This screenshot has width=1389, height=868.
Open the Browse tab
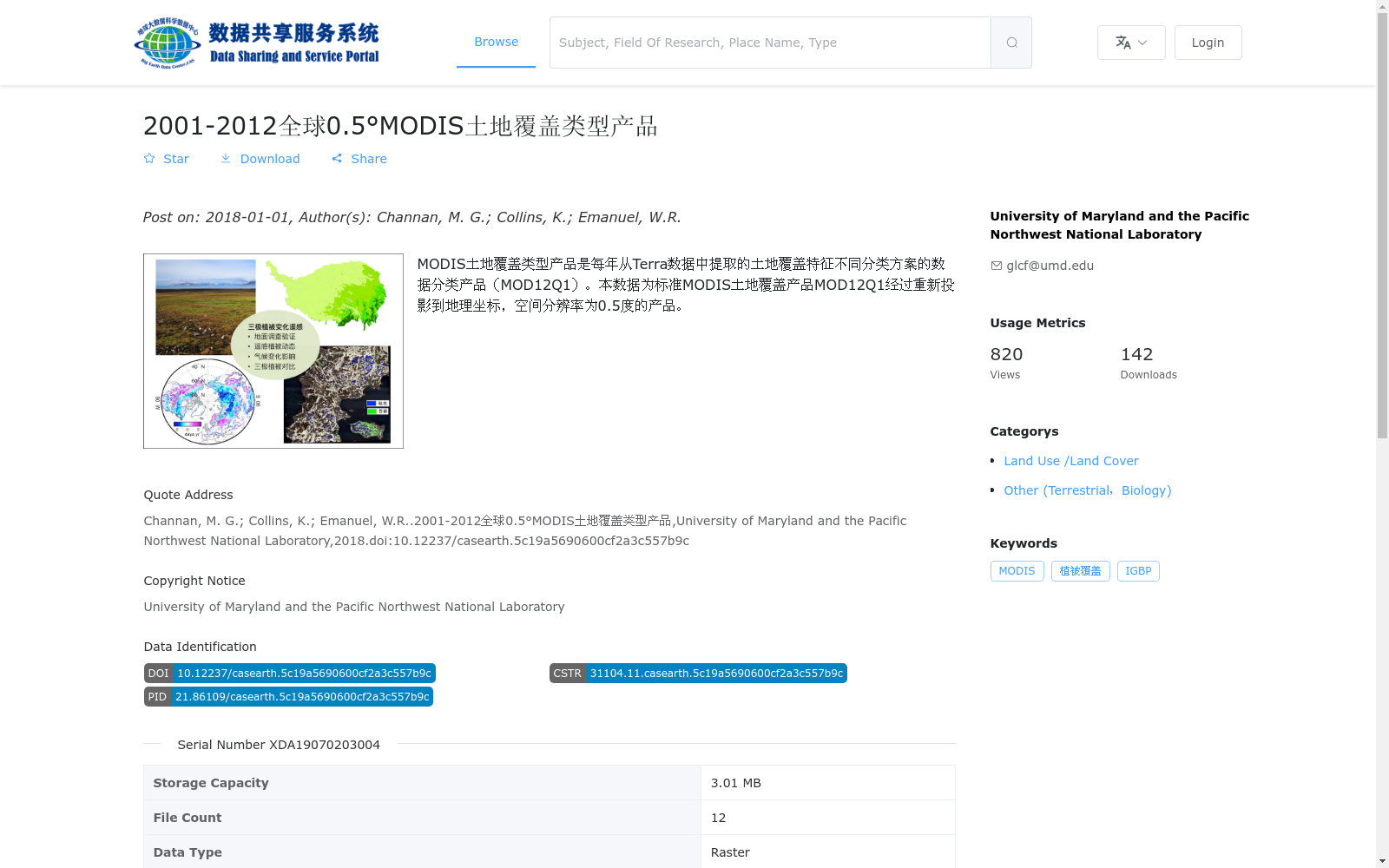tap(496, 42)
